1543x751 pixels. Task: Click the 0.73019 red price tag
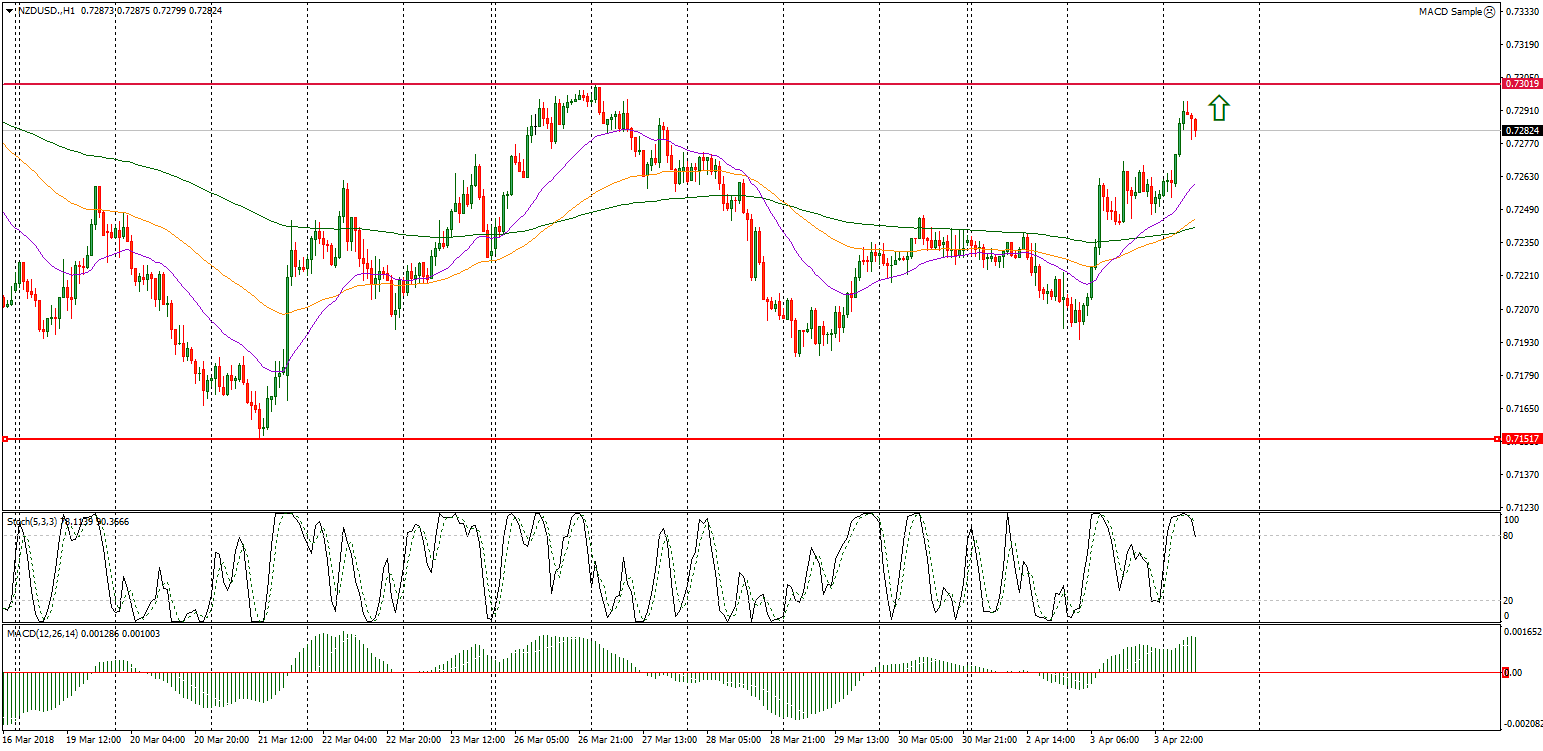[x=1521, y=85]
